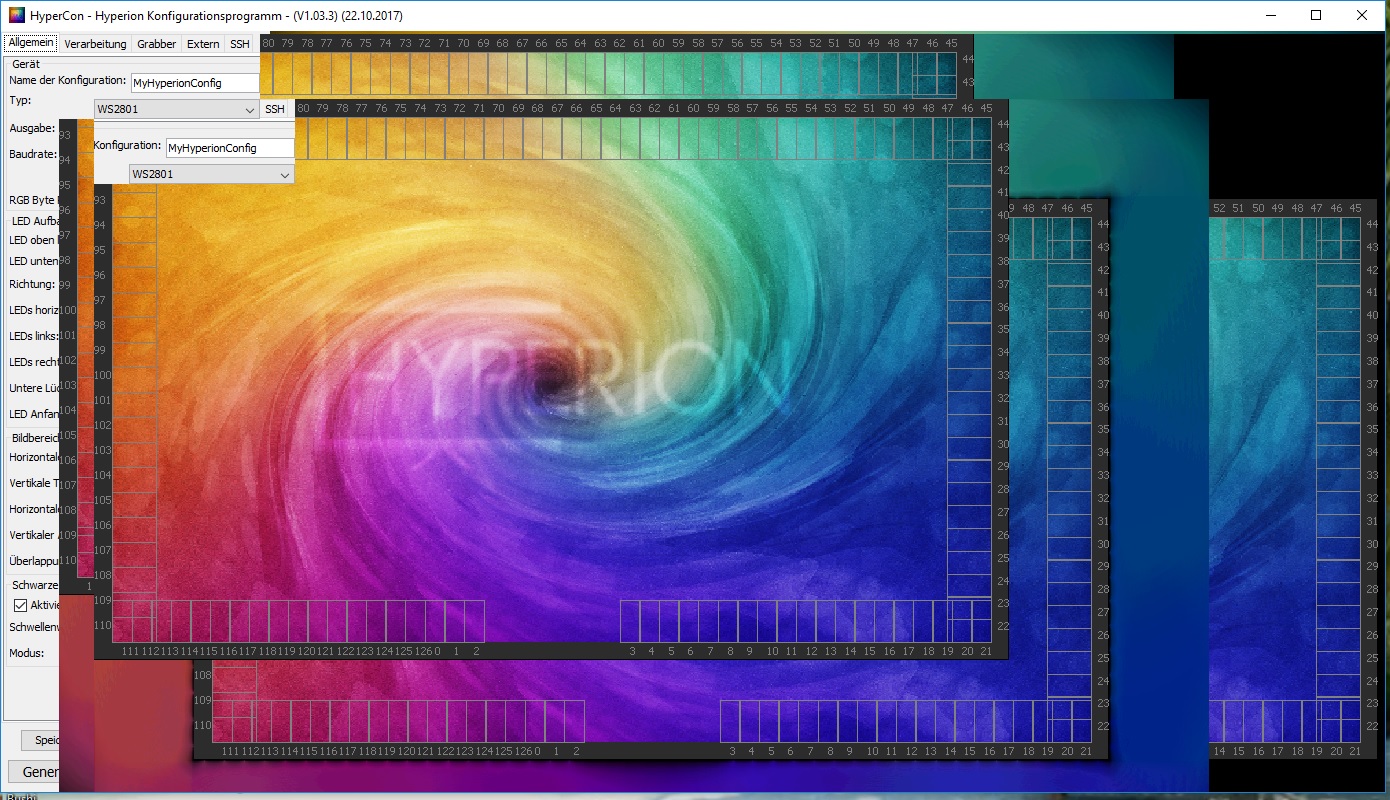Select the Grabber tab
This screenshot has width=1390, height=800.
(x=156, y=44)
